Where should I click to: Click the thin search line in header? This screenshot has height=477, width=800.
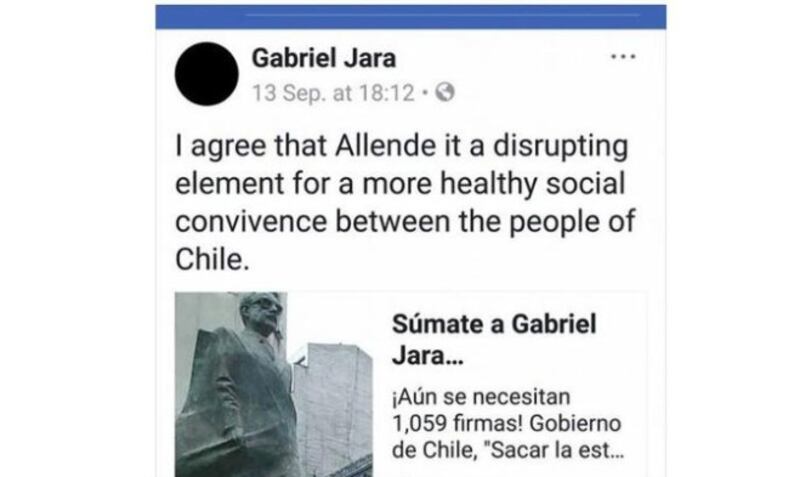click(442, 15)
